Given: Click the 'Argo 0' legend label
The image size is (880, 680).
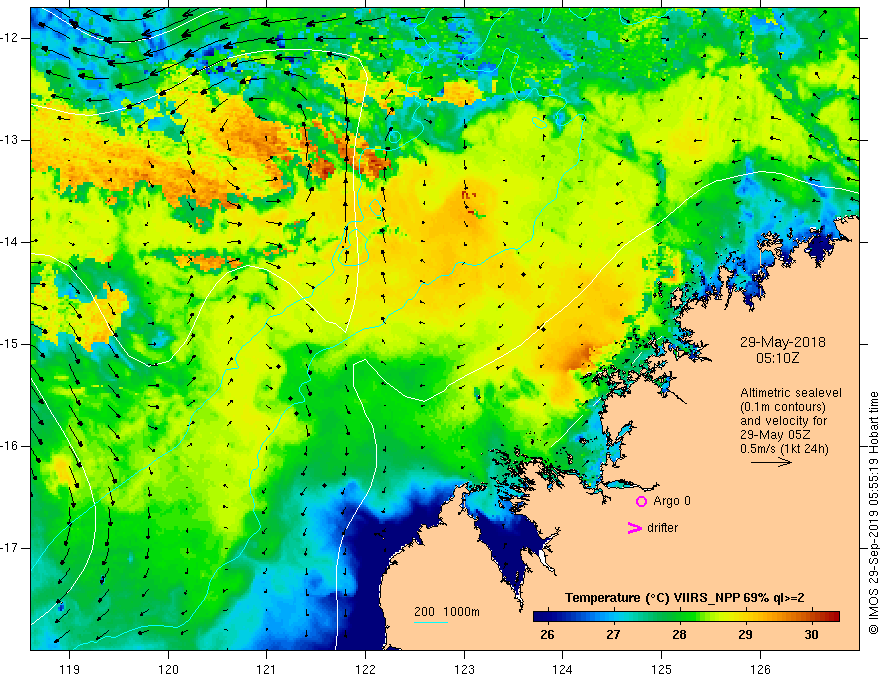Looking at the screenshot, I should (672, 501).
